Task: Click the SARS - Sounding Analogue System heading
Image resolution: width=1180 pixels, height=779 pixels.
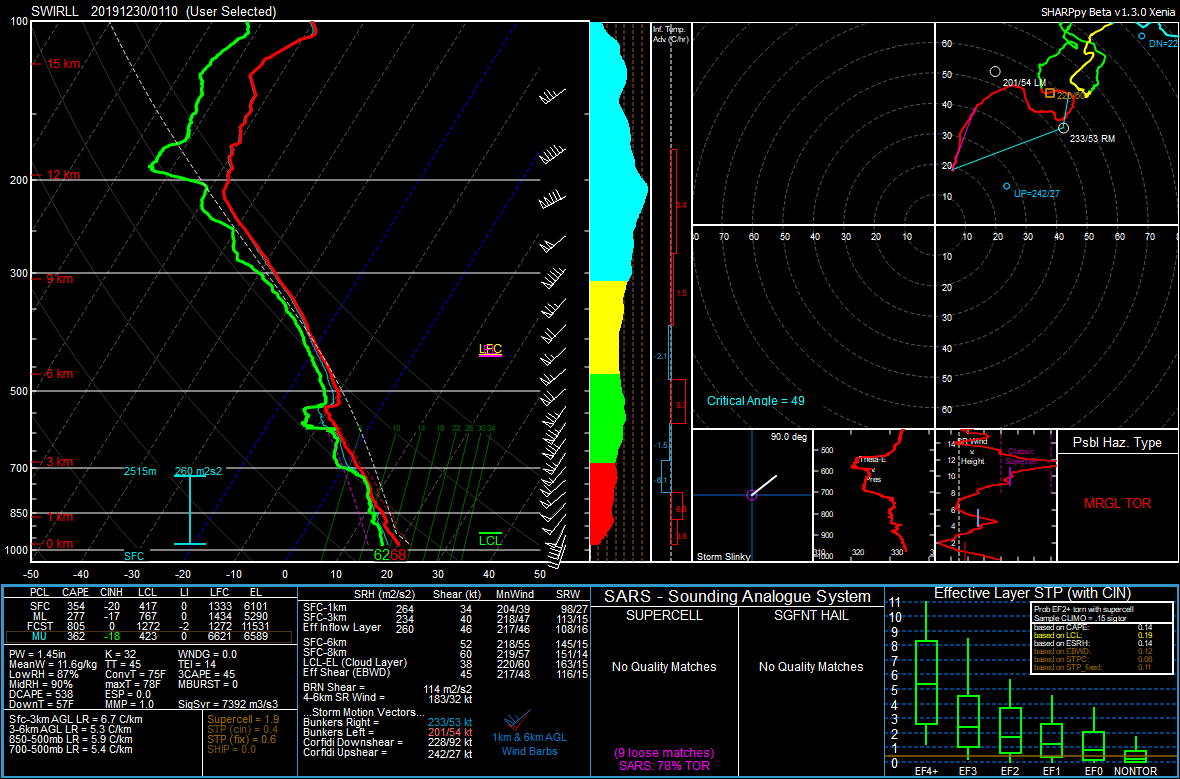Action: (x=738, y=597)
